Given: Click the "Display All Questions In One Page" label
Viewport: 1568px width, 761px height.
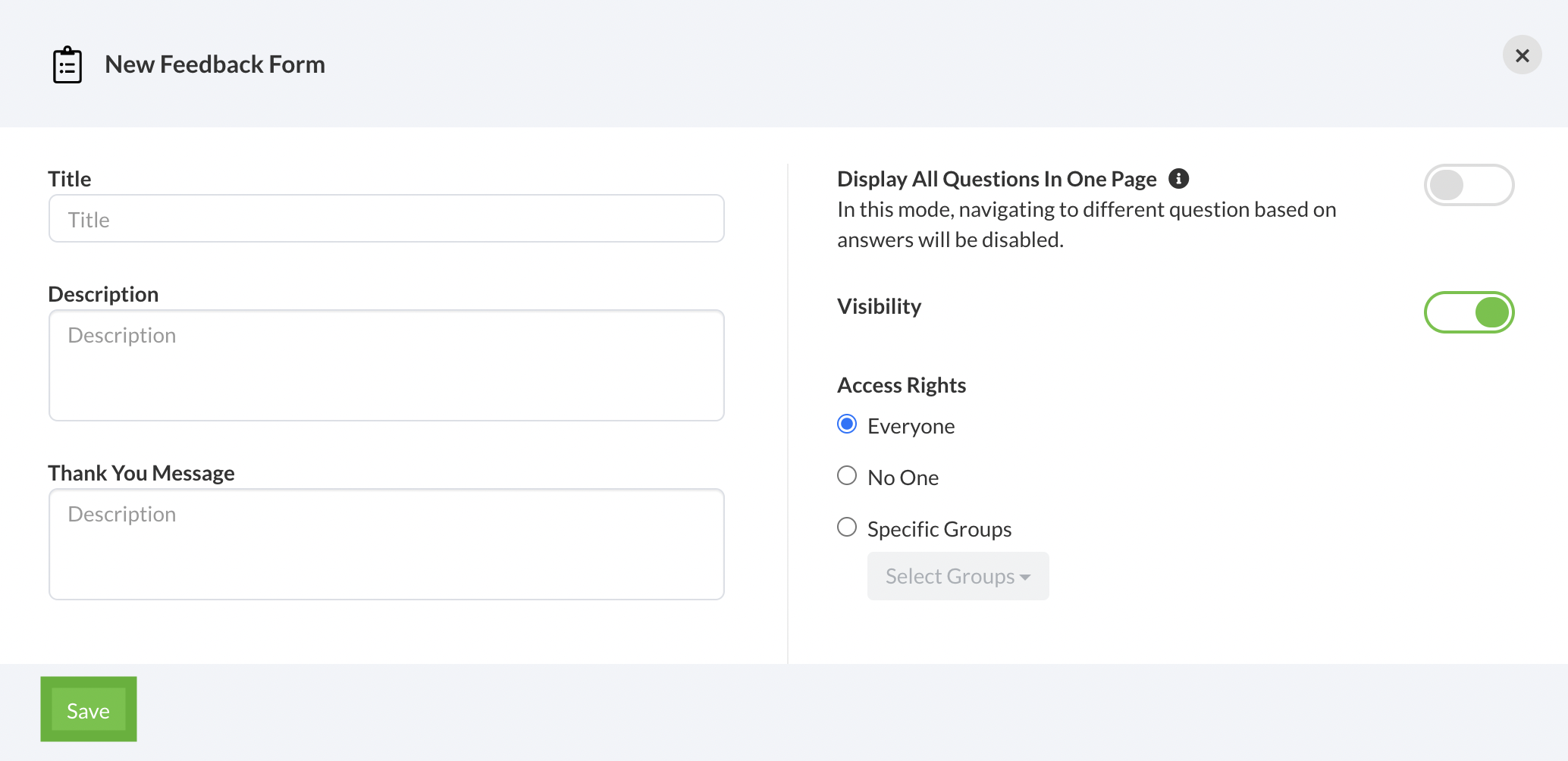Looking at the screenshot, I should 996,179.
